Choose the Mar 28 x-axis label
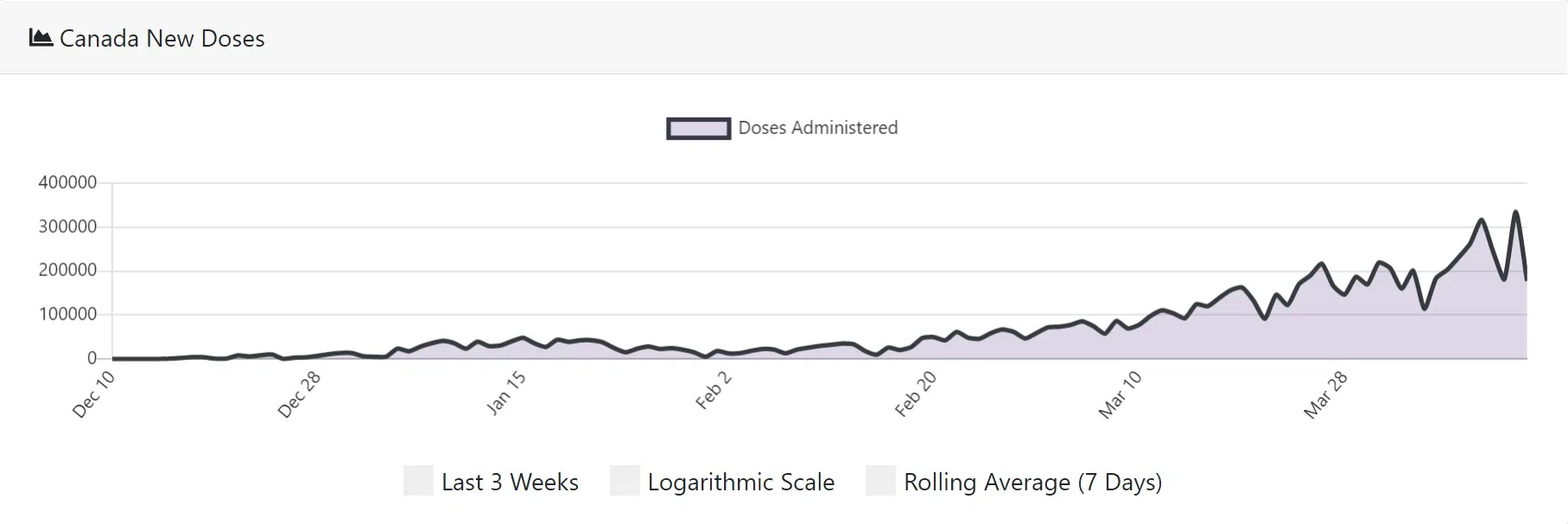This screenshot has width=1568, height=524. pos(1325,395)
